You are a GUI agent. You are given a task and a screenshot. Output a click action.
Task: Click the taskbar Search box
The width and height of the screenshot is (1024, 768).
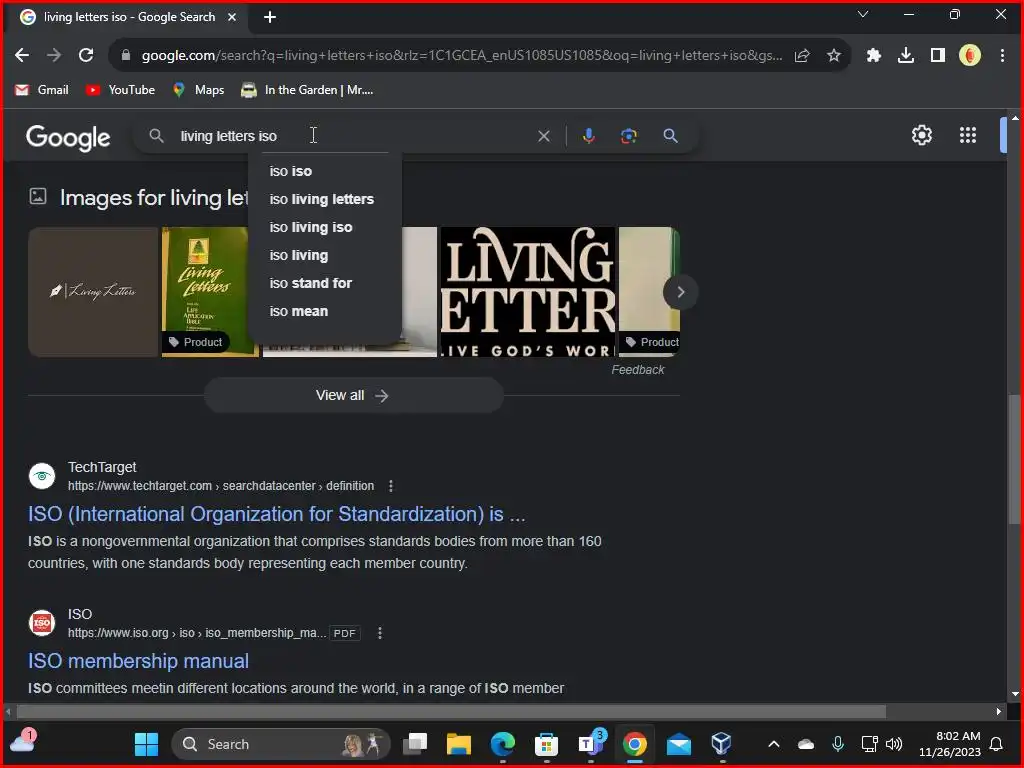(281, 744)
